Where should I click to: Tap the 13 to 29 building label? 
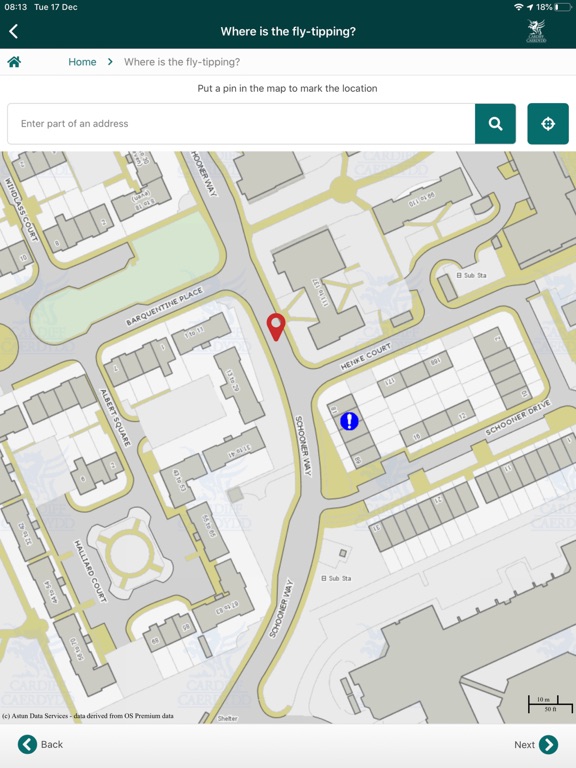click(233, 383)
